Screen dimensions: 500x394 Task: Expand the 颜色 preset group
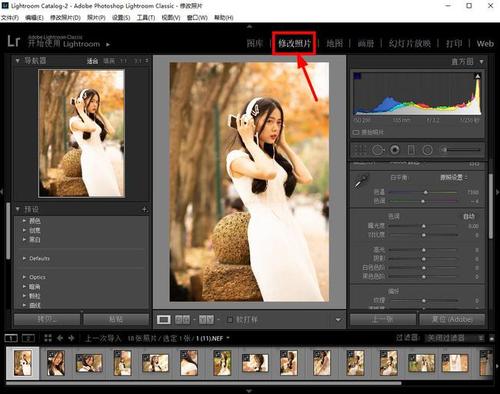[24, 221]
